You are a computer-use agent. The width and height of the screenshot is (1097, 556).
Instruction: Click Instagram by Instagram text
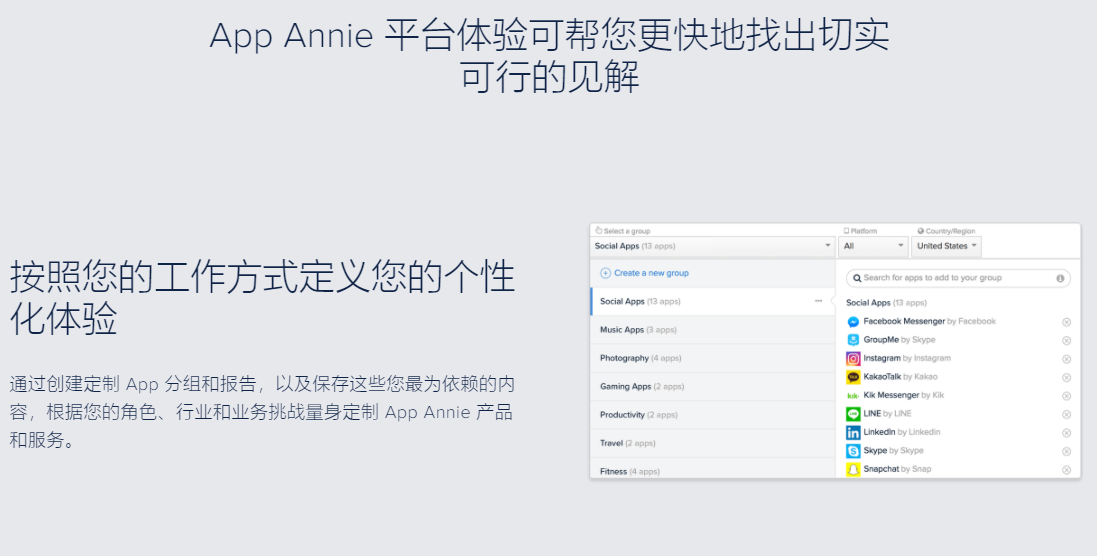(x=907, y=358)
